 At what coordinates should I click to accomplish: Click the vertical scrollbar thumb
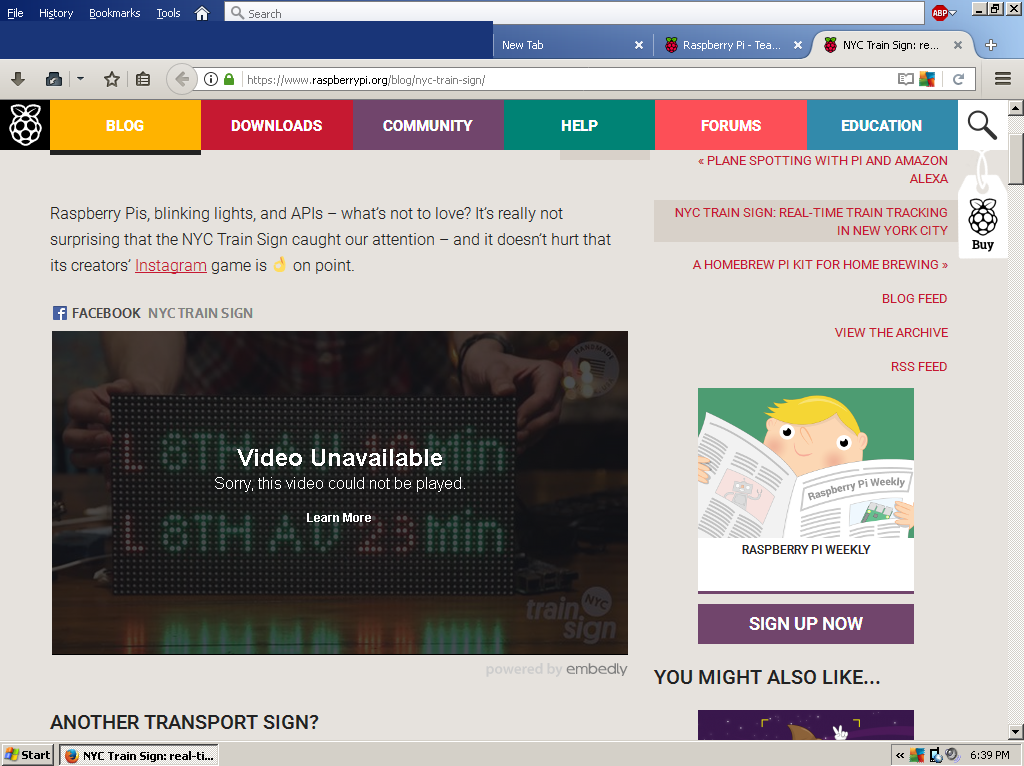(x=1016, y=159)
